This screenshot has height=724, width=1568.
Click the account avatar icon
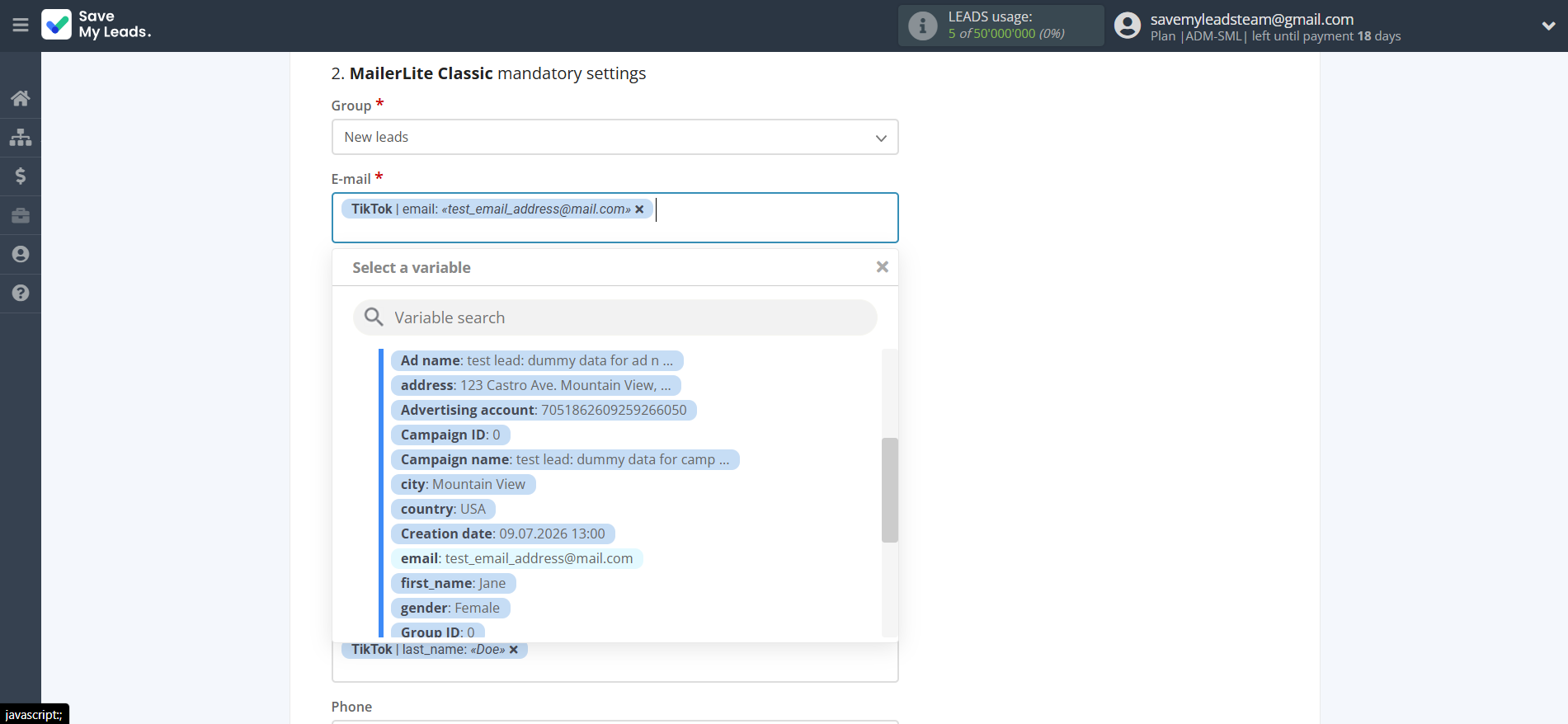coord(1127,26)
